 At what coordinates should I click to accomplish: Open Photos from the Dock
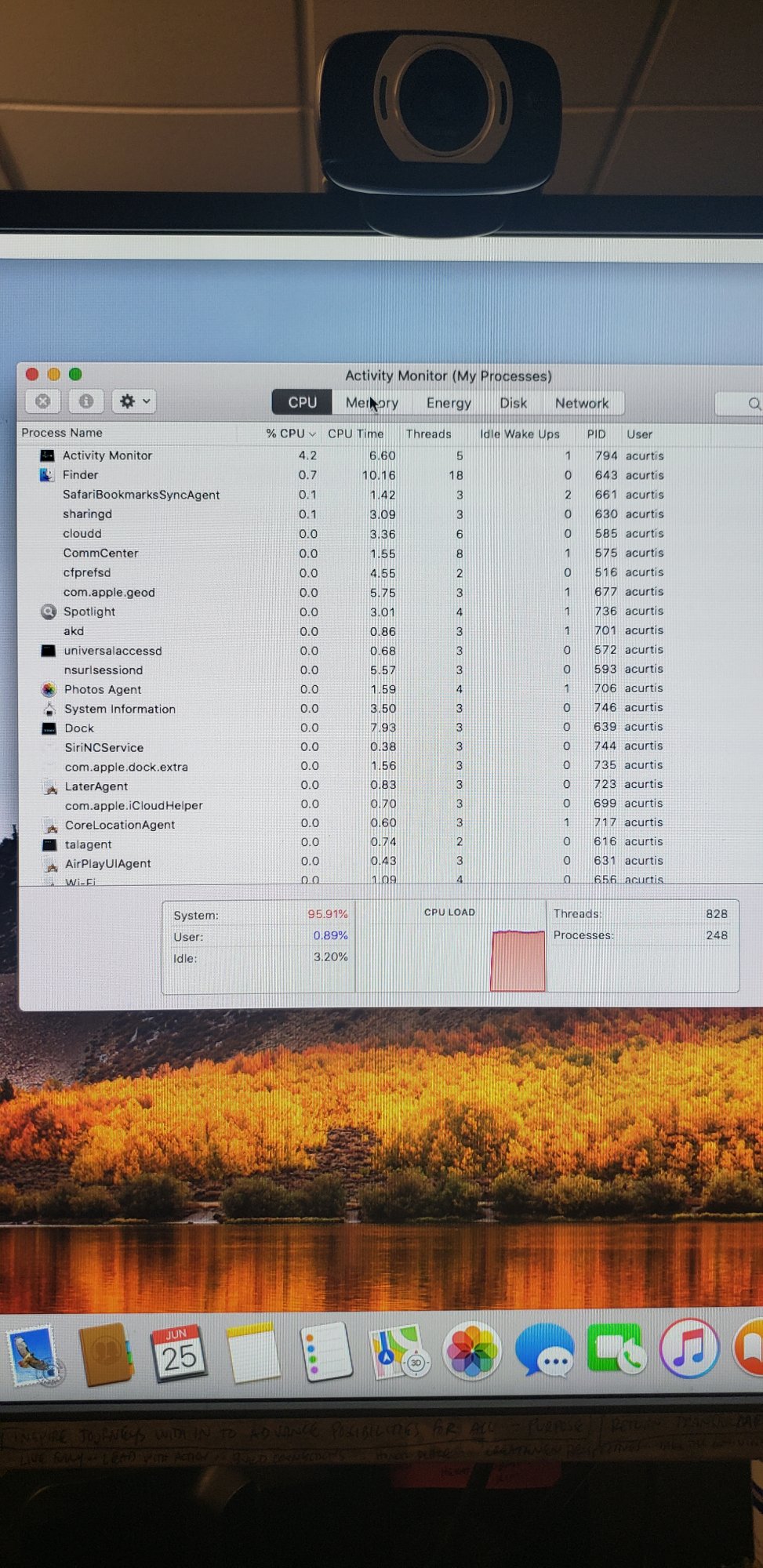click(471, 1352)
